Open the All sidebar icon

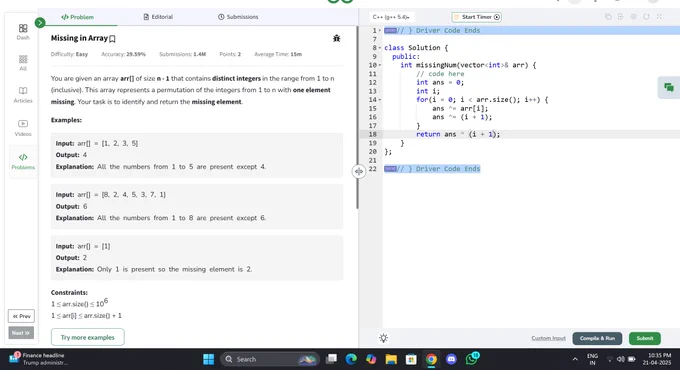[23, 63]
